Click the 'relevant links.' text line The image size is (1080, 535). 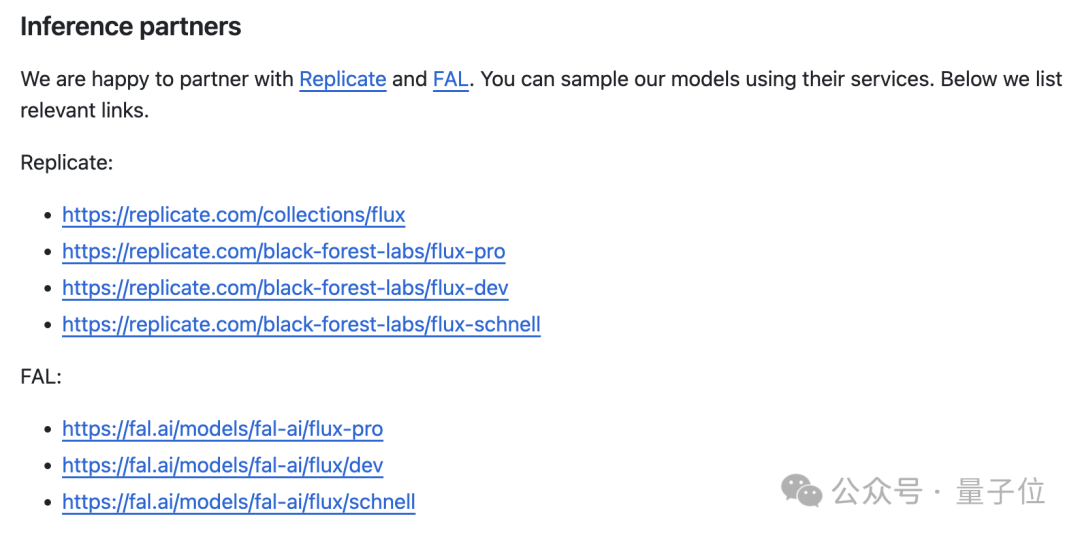(85, 110)
